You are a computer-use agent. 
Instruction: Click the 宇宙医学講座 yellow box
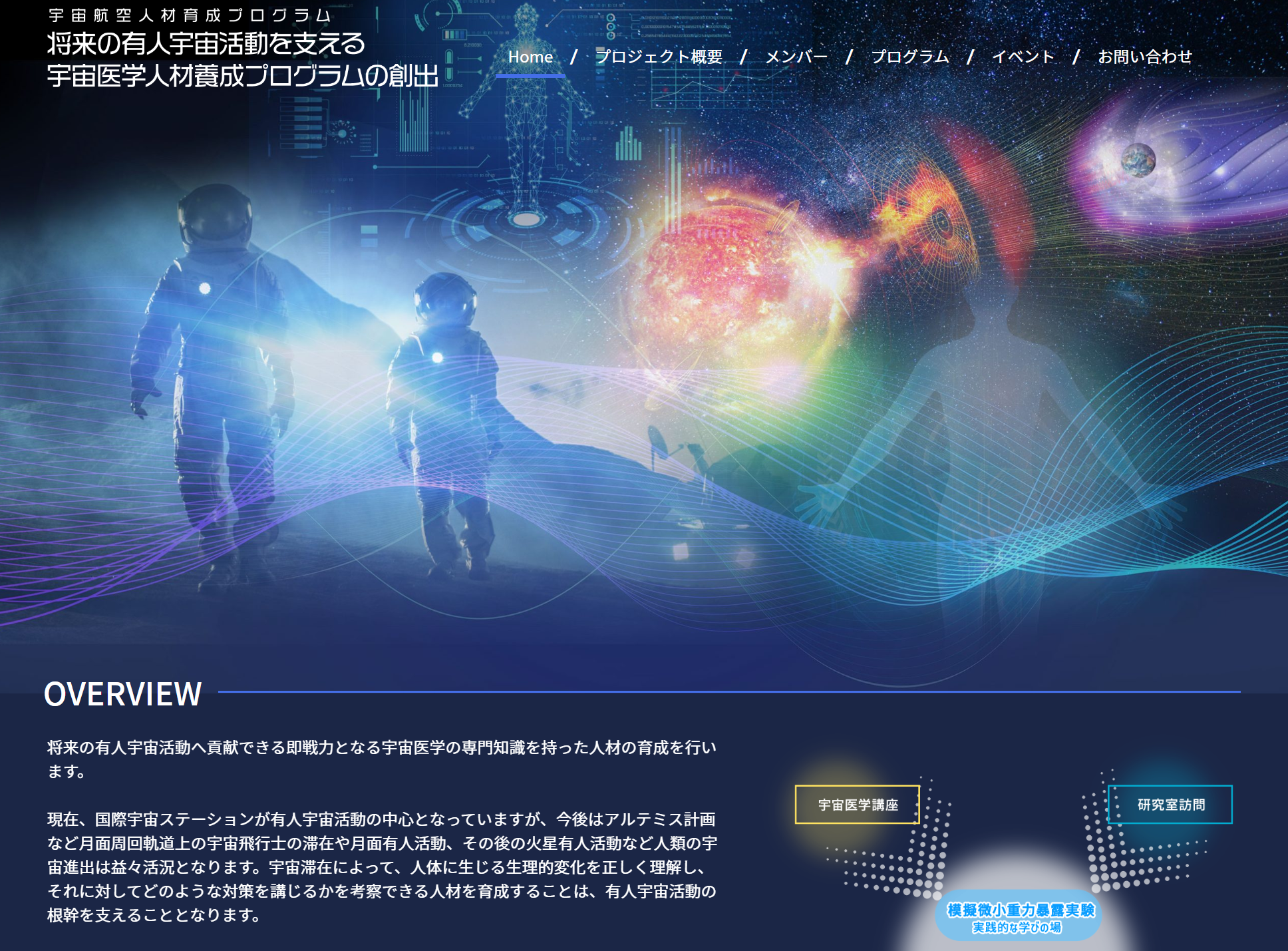(858, 805)
